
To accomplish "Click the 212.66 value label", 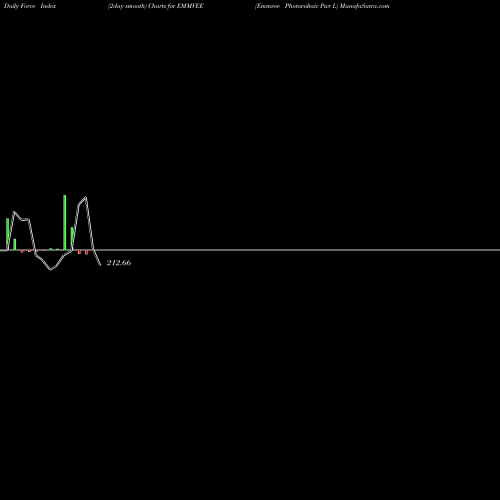I will click(x=119, y=263).
